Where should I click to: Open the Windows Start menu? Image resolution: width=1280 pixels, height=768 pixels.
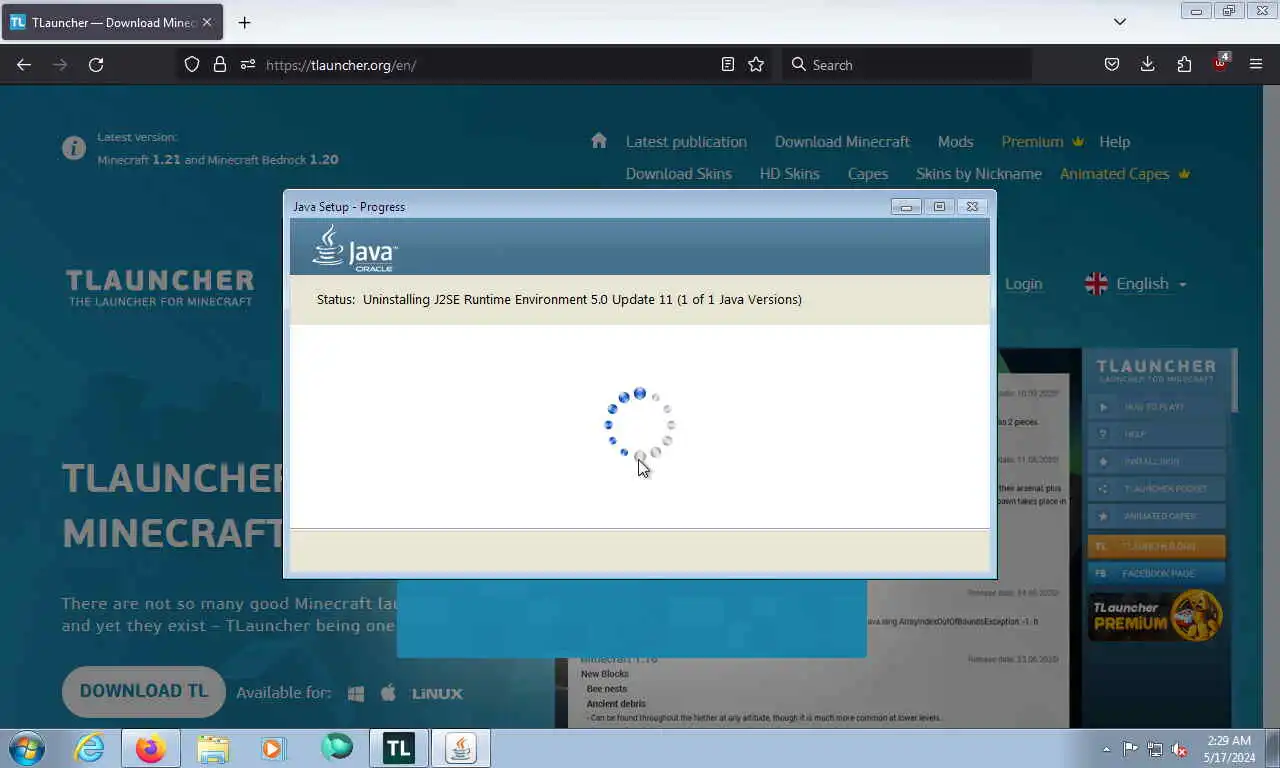[26, 748]
